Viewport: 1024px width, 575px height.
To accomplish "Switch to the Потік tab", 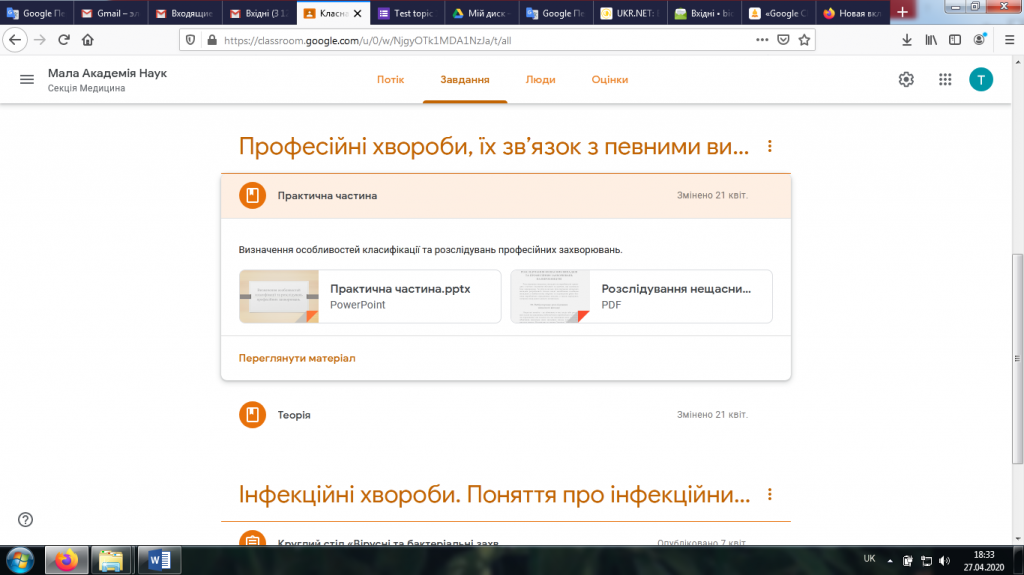I will coord(391,80).
